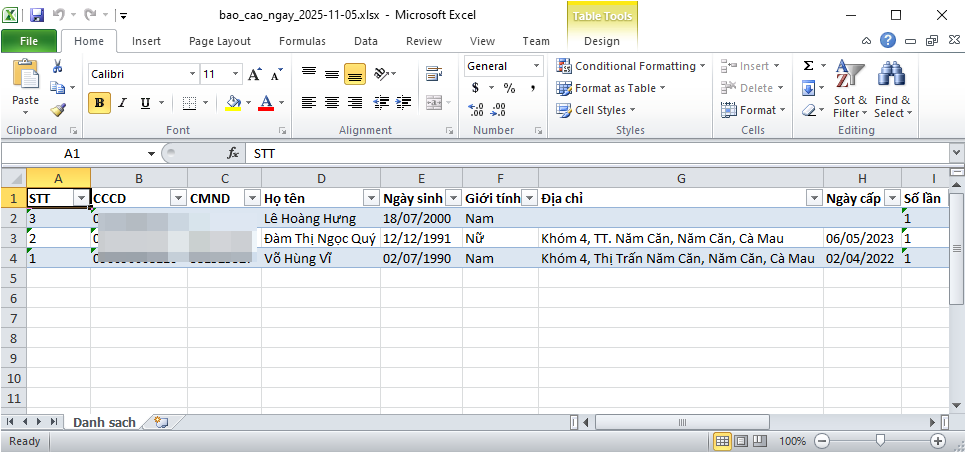Click the Increase Font Size icon
This screenshot has height=453, width=966.
254,75
